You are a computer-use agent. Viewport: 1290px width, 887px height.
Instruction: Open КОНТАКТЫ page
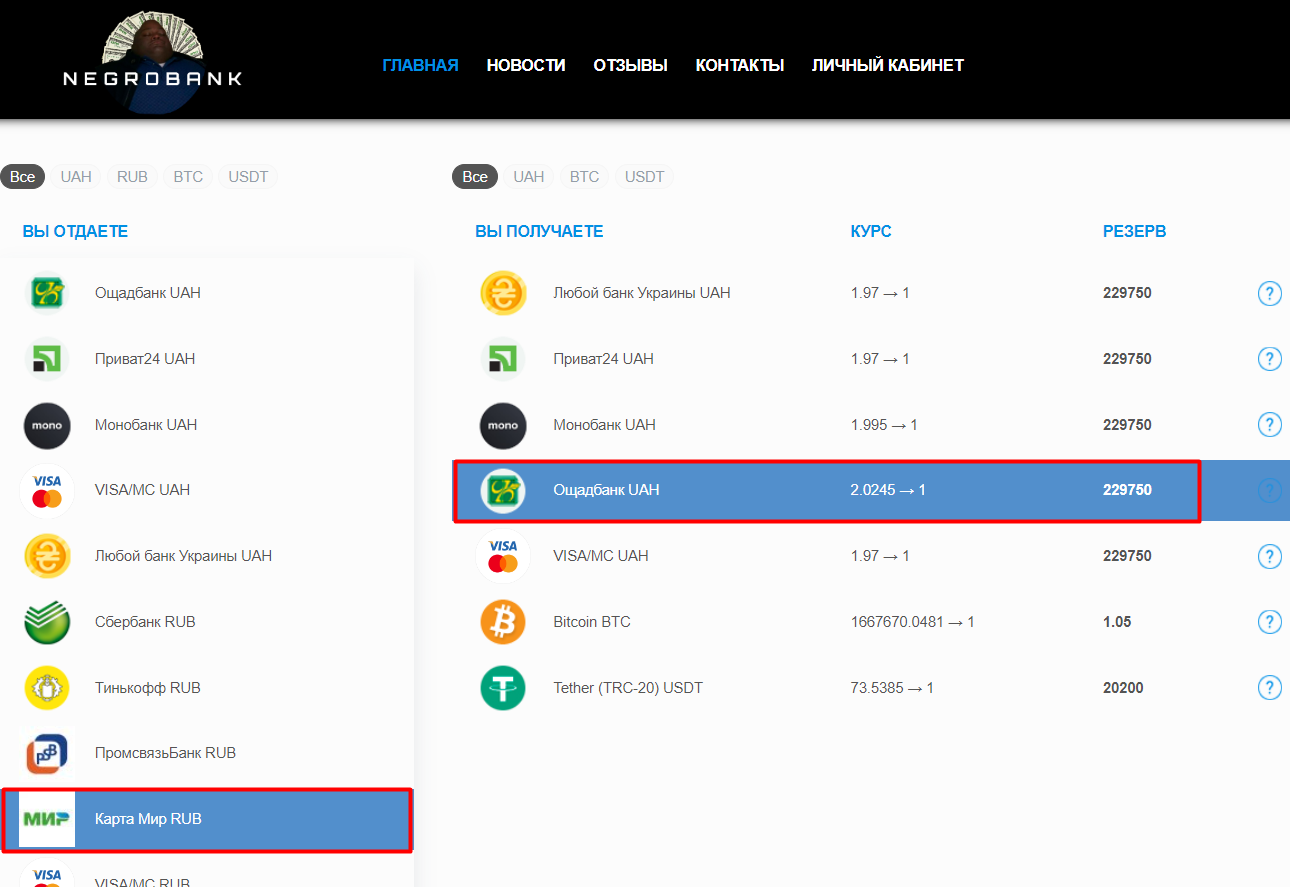point(740,65)
